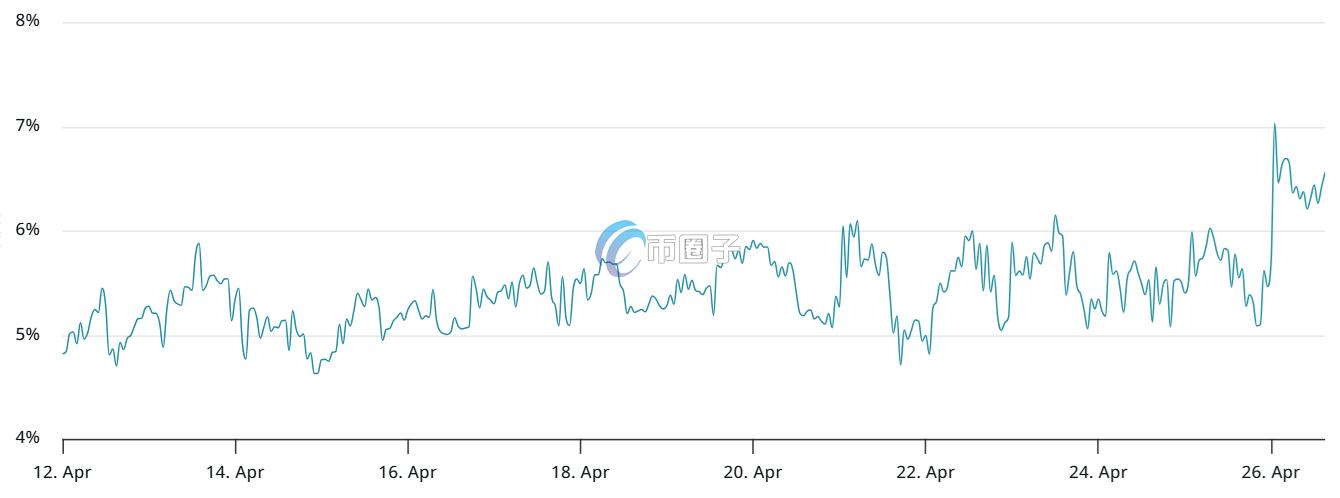Click the blue watermark logo icon
Image resolution: width=1340 pixels, height=498 pixels.
pyautogui.click(x=619, y=247)
